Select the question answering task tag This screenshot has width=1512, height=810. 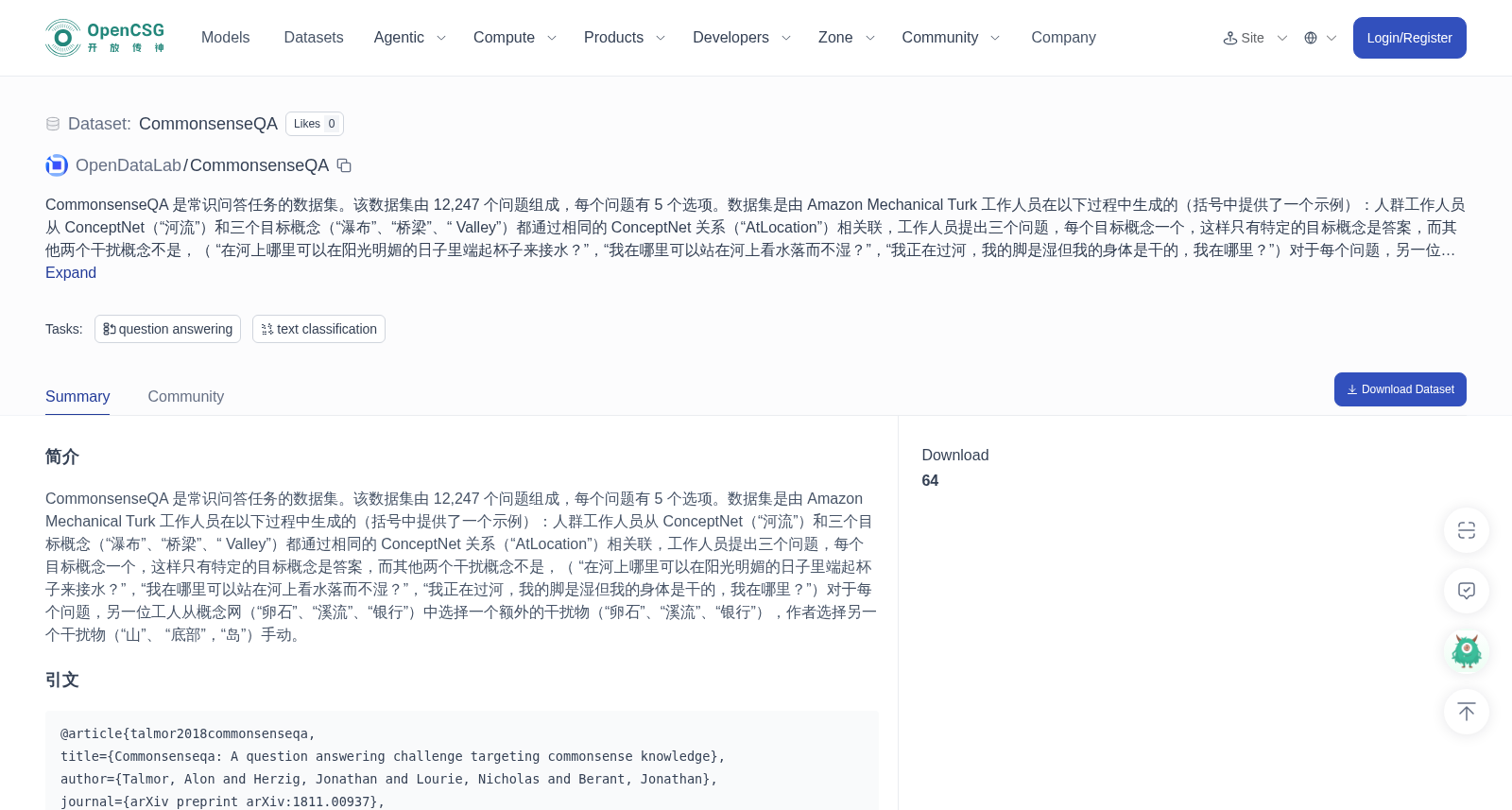coord(167,329)
